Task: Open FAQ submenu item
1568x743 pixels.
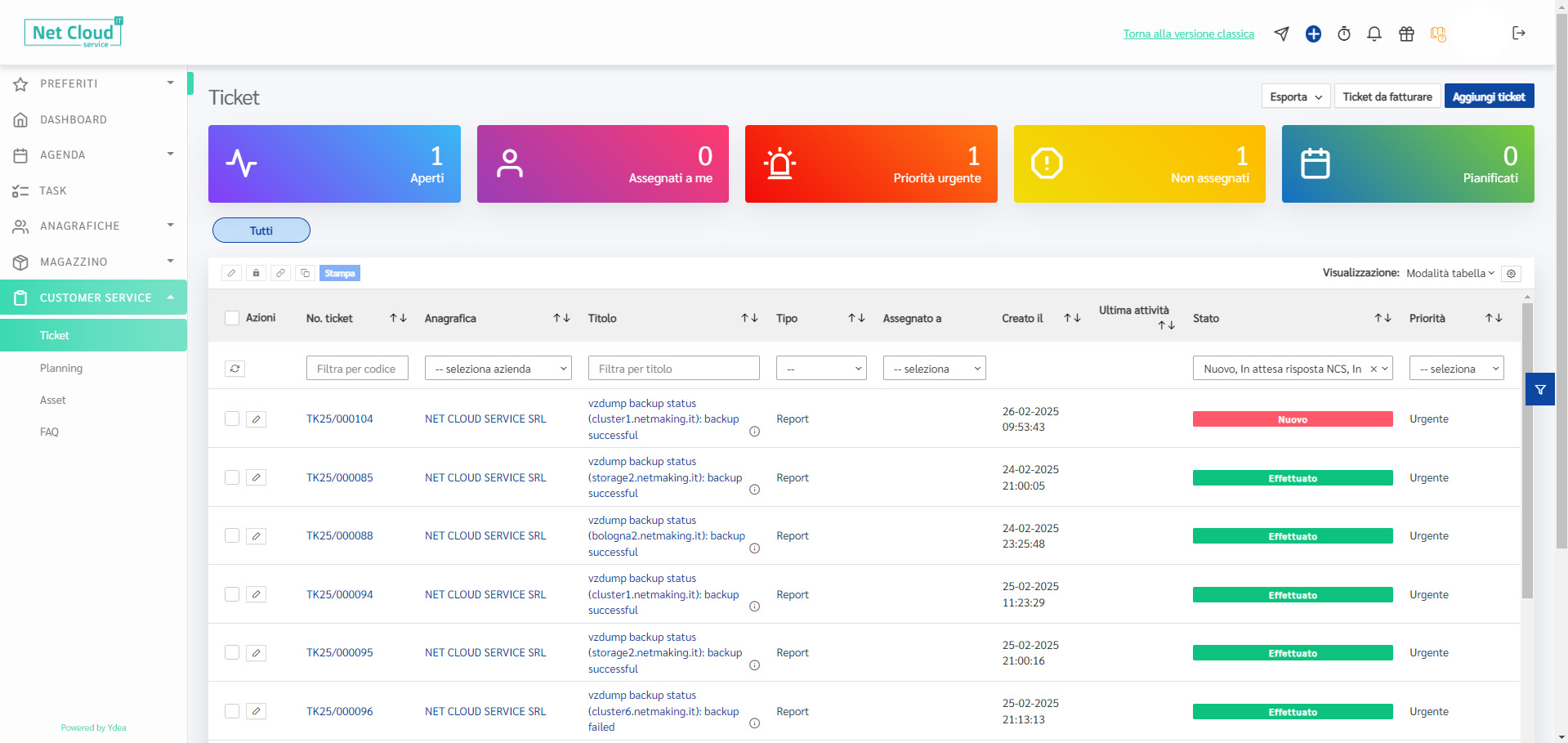Action: coord(49,432)
